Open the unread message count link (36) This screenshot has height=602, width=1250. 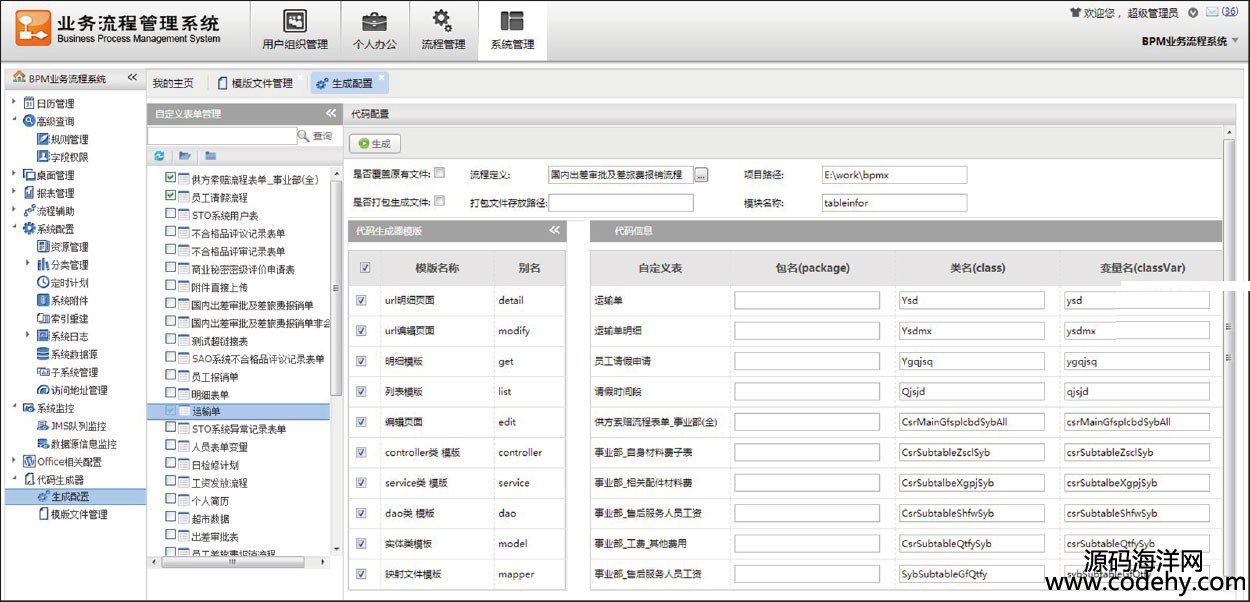click(1230, 13)
